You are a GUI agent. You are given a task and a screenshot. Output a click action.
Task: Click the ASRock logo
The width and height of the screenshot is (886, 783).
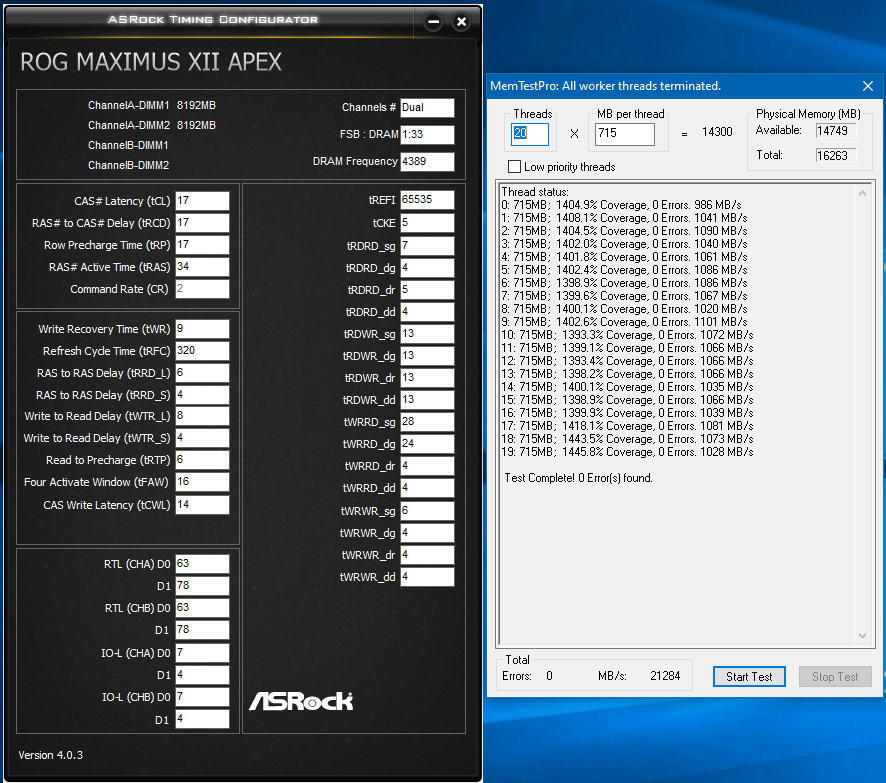[300, 700]
